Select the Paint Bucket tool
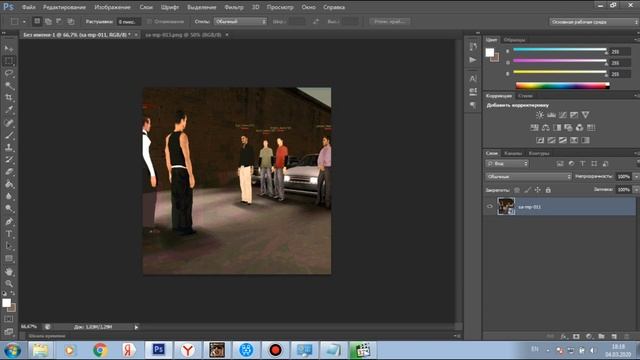Screen dimensions: 640x360 point(9,184)
